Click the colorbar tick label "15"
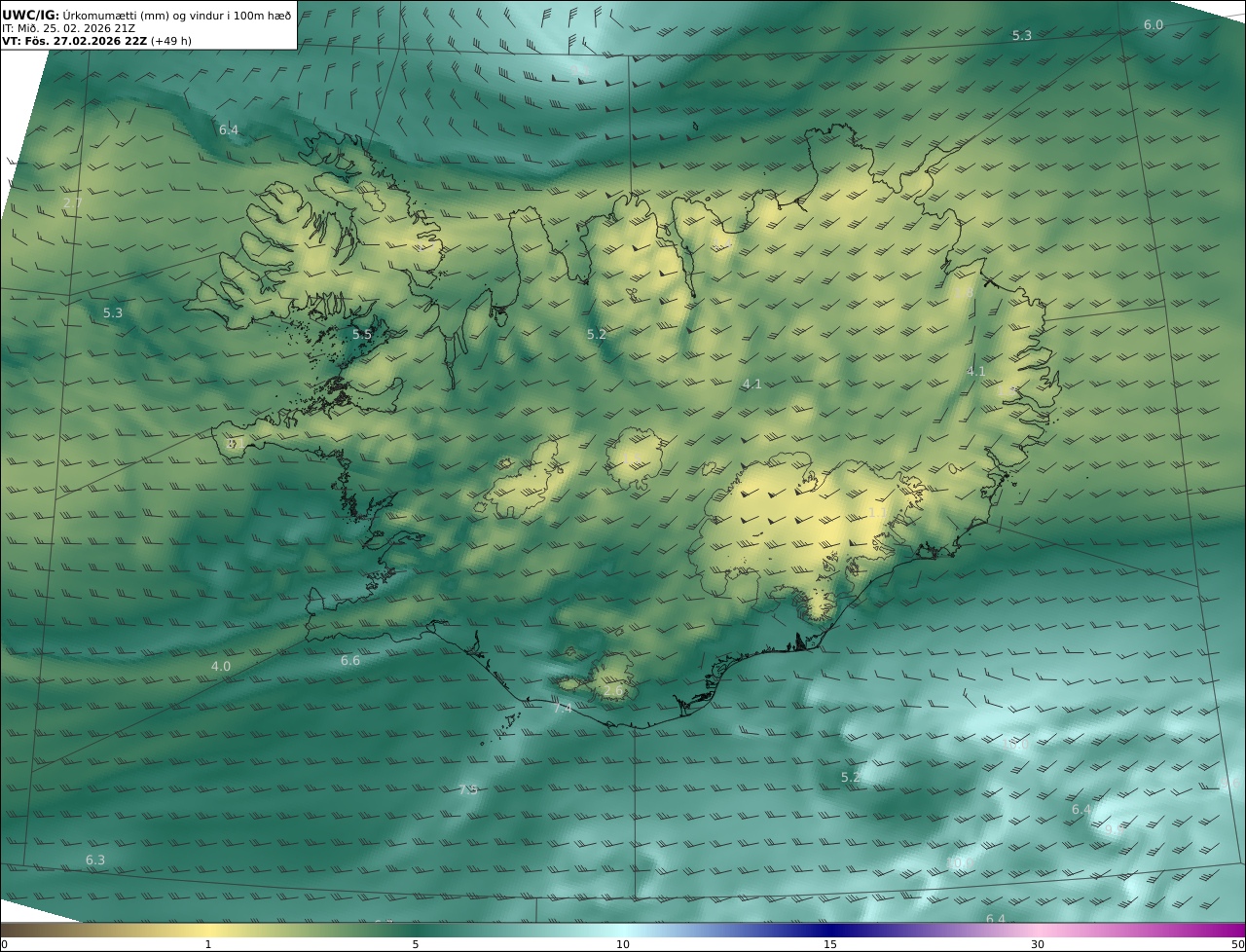The height and width of the screenshot is (952, 1246). click(830, 944)
